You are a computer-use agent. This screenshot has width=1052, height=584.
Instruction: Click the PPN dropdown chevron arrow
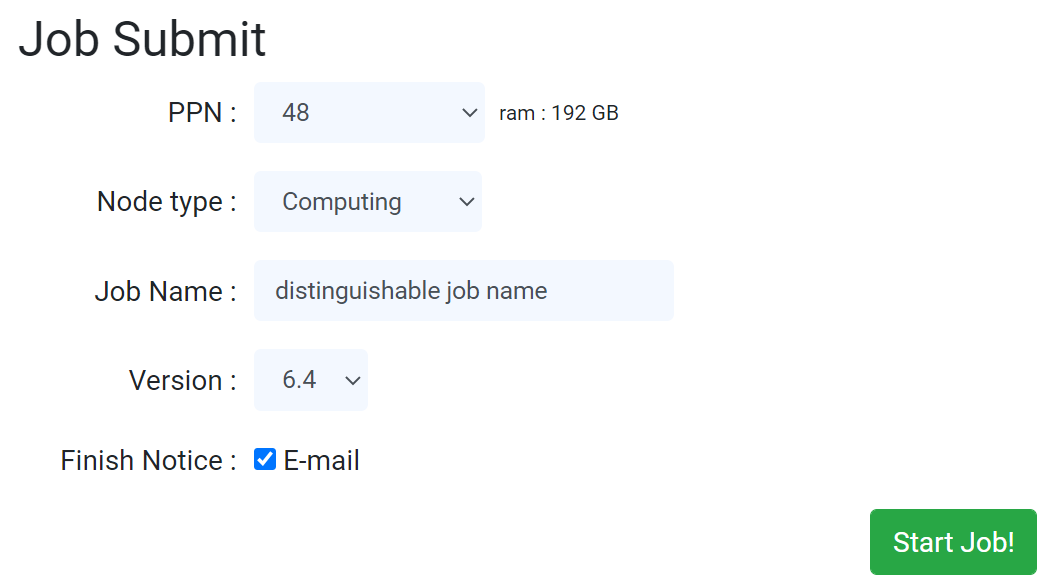(470, 113)
